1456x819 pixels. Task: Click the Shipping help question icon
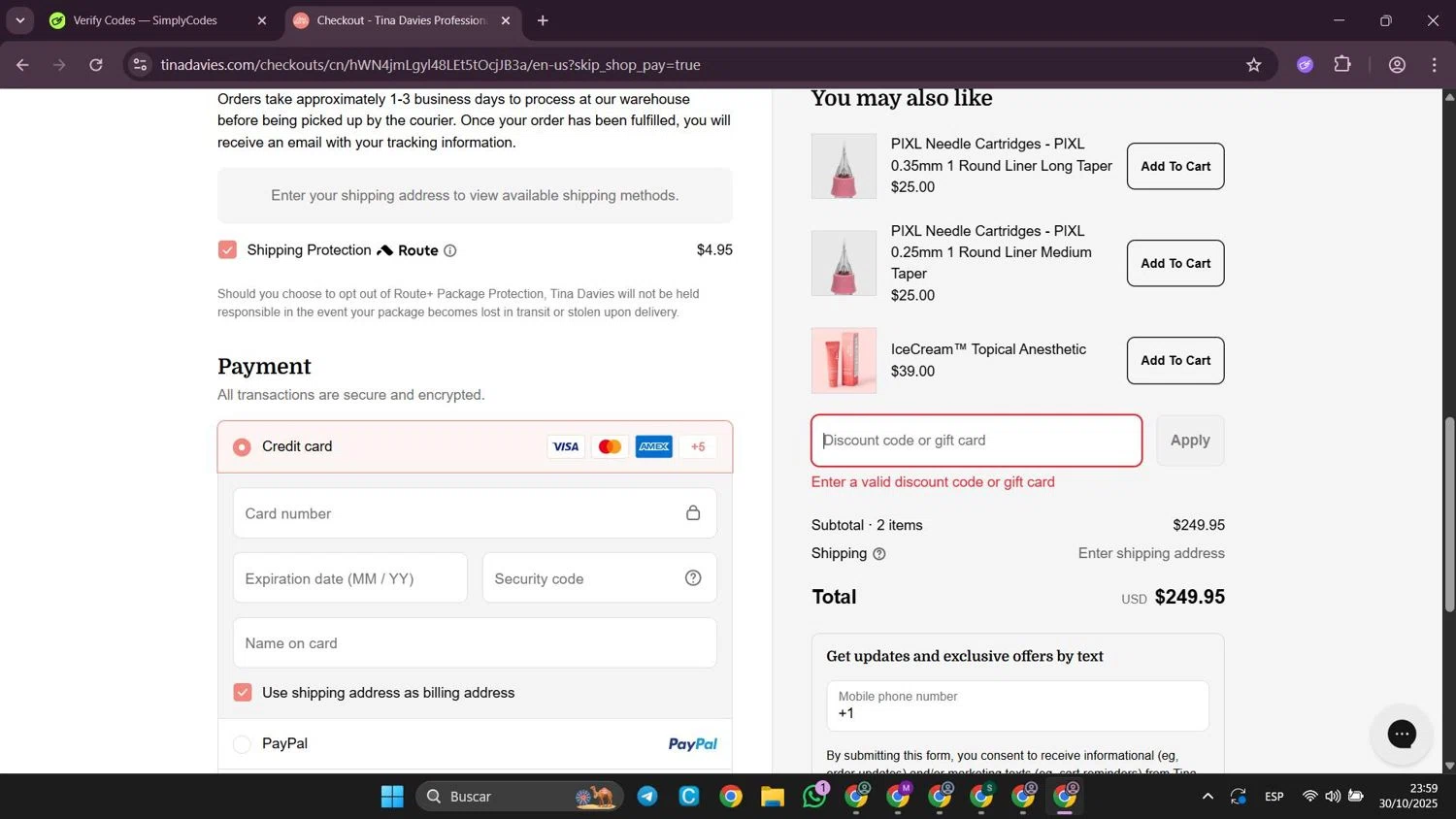879,554
